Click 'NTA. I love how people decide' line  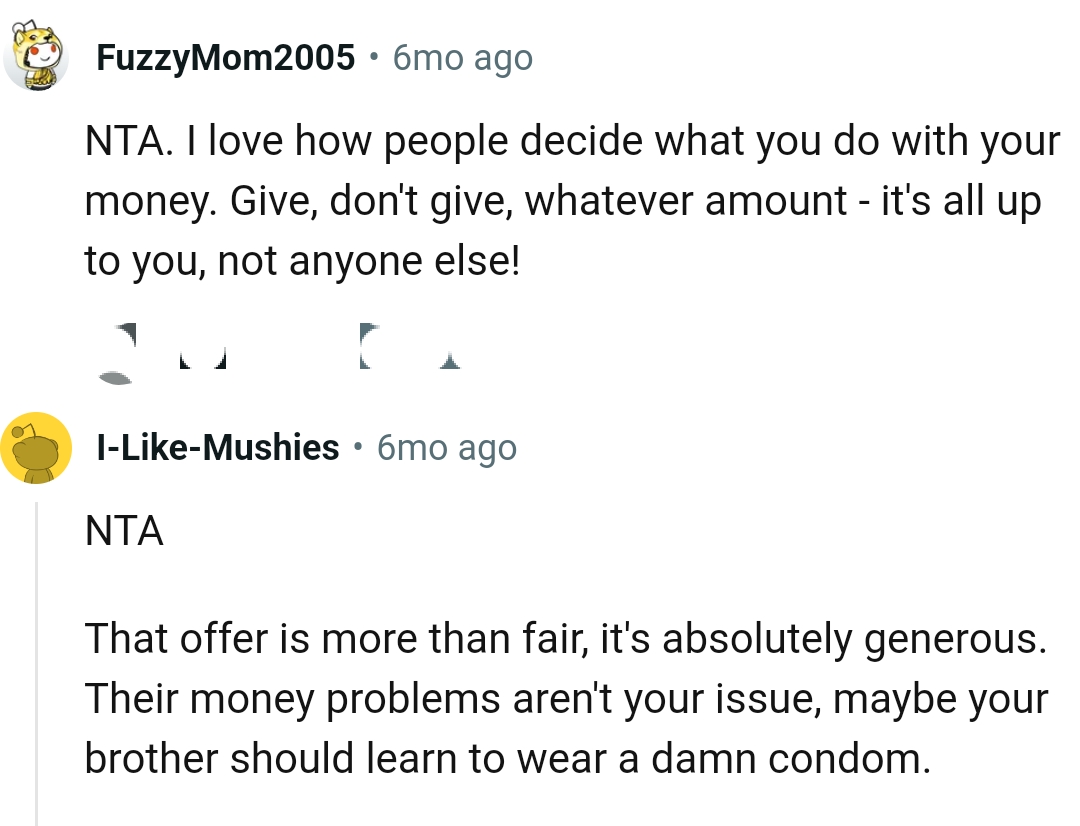pyautogui.click(x=571, y=143)
